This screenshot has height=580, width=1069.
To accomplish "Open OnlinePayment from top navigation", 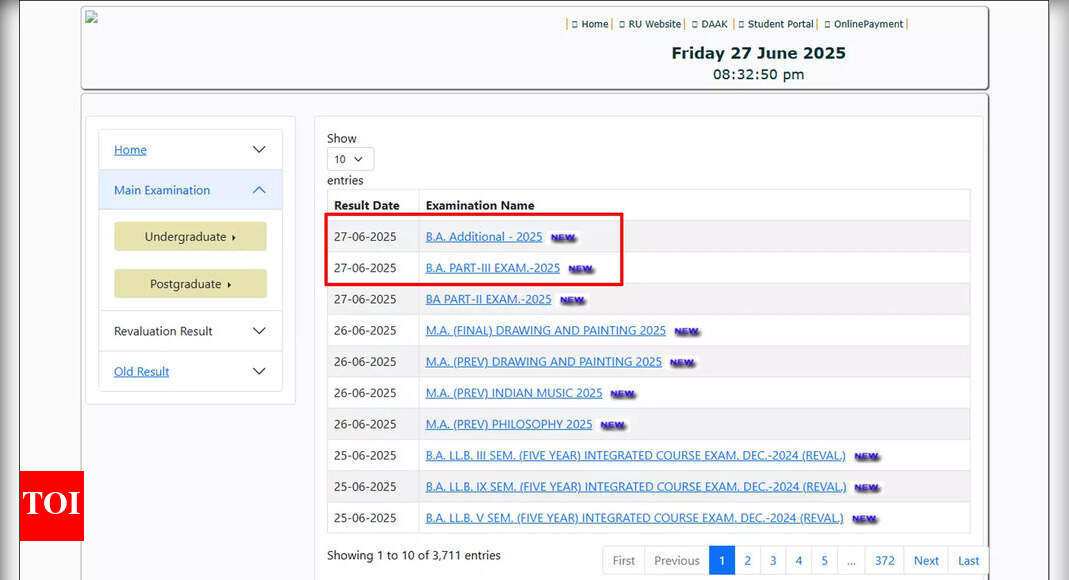I will click(868, 24).
